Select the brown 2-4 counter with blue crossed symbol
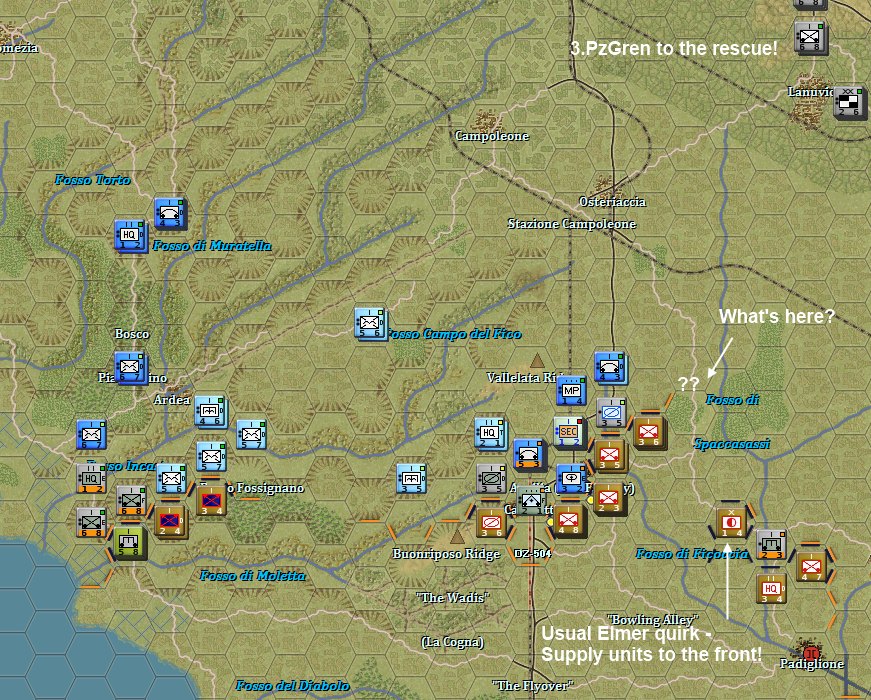Viewport: 871px width, 700px height. pos(171,522)
